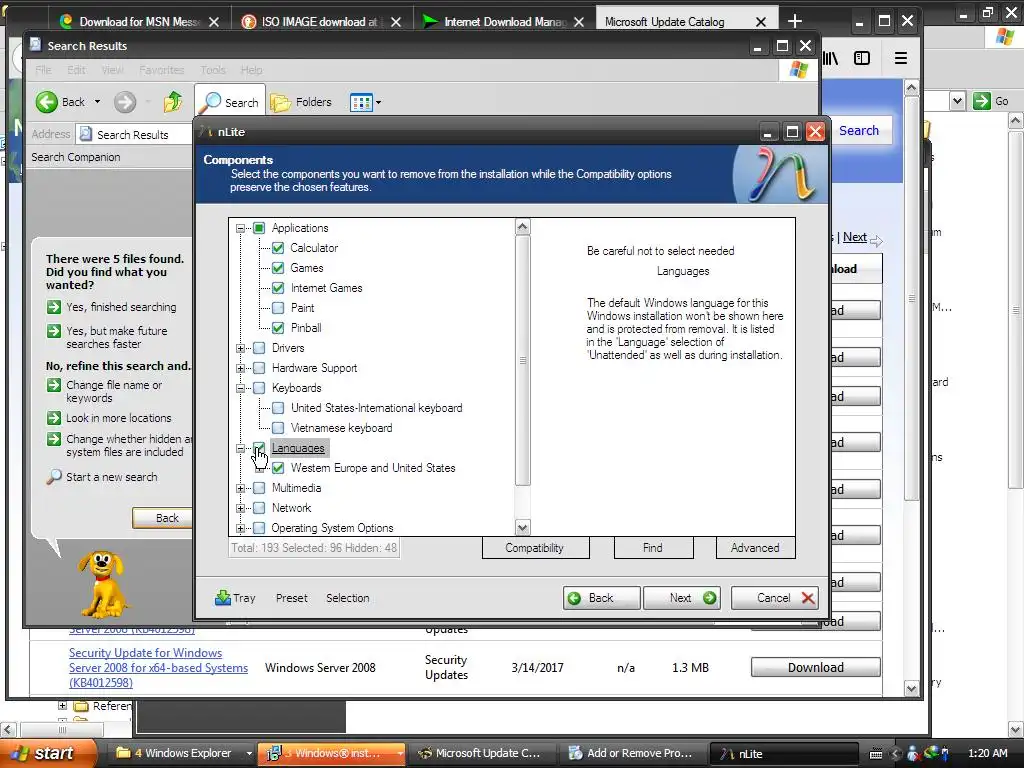Expand the Drivers tree node
The width and height of the screenshot is (1024, 768).
240,348
